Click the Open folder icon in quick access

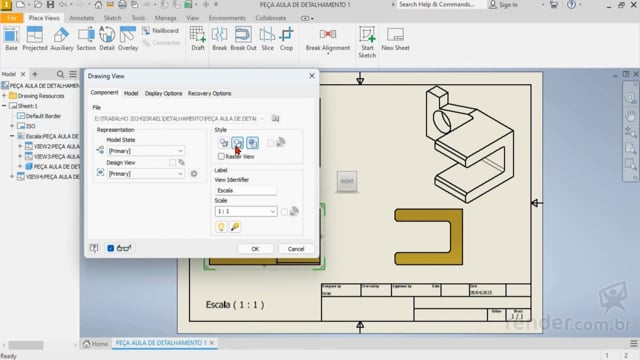click(x=38, y=5)
